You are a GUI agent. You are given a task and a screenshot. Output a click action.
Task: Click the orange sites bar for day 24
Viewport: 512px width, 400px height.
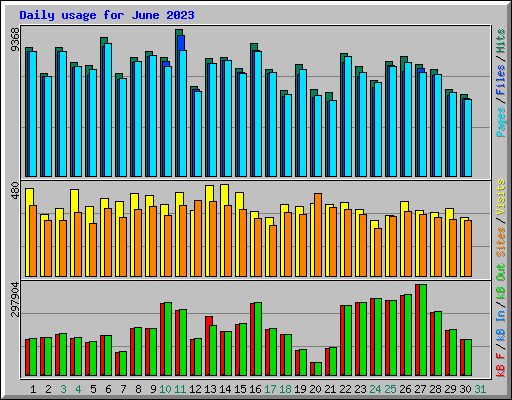click(x=378, y=252)
